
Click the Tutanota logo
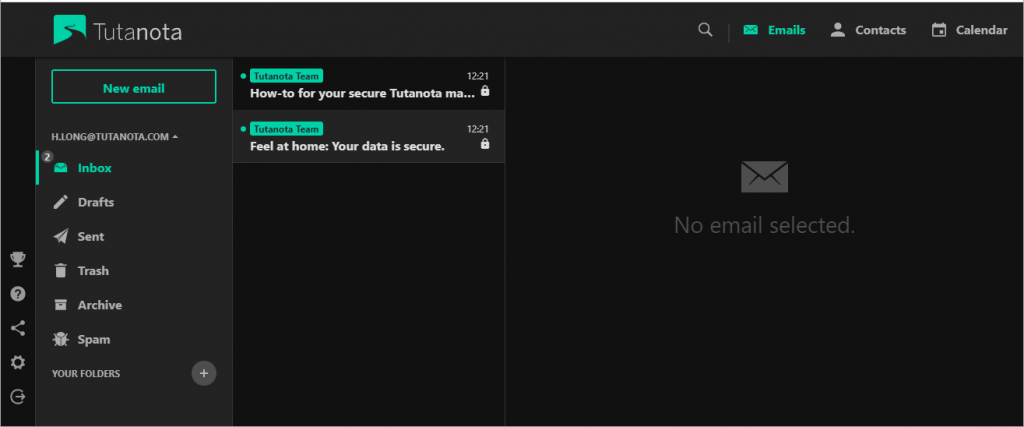[118, 30]
